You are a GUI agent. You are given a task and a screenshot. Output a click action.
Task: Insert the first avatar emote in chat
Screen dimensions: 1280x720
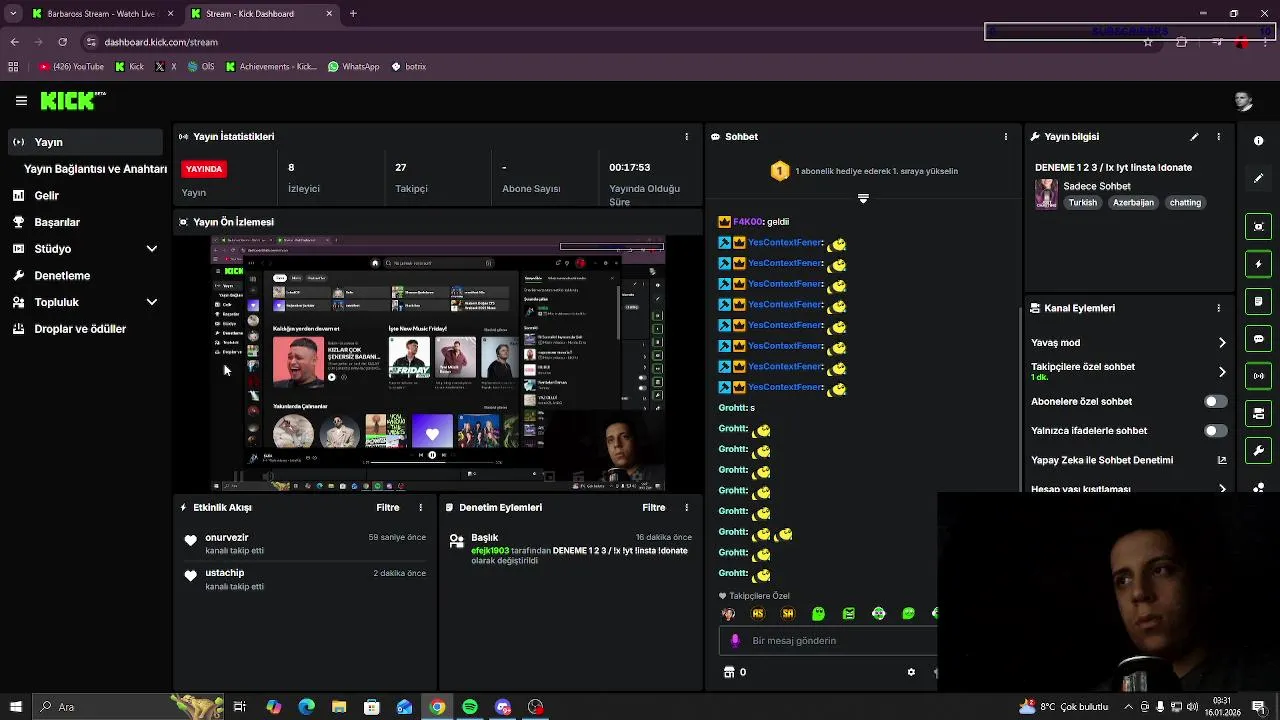coord(728,614)
